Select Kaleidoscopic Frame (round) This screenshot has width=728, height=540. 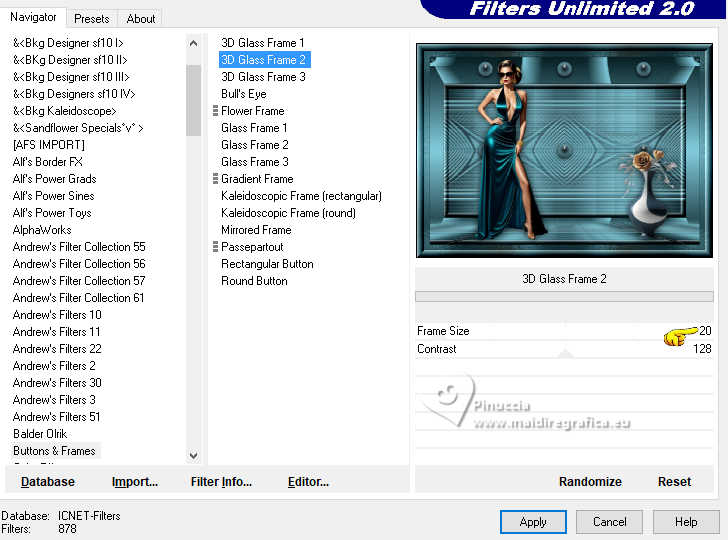pos(288,213)
